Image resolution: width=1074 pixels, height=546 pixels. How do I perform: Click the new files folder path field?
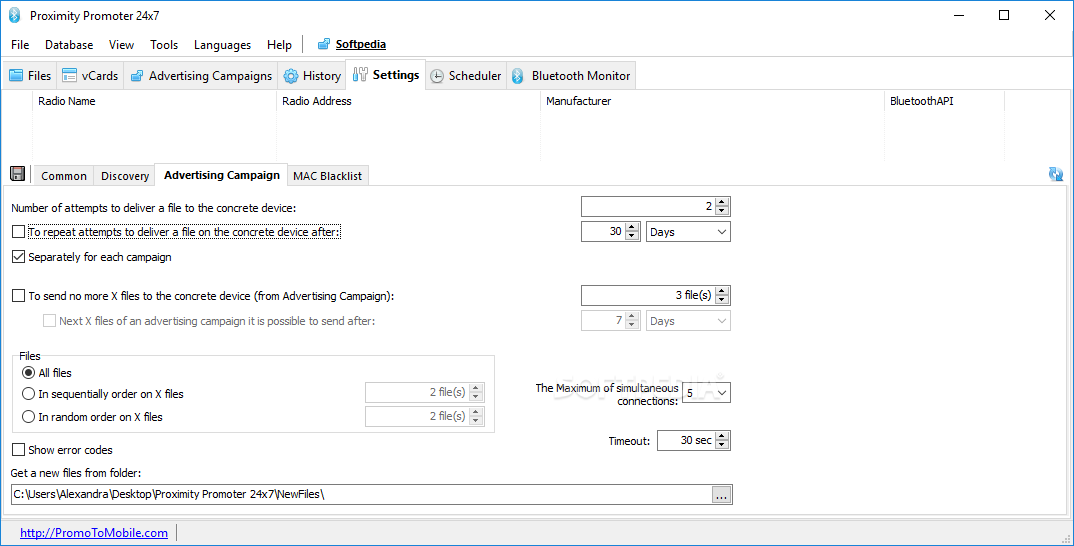coord(362,494)
